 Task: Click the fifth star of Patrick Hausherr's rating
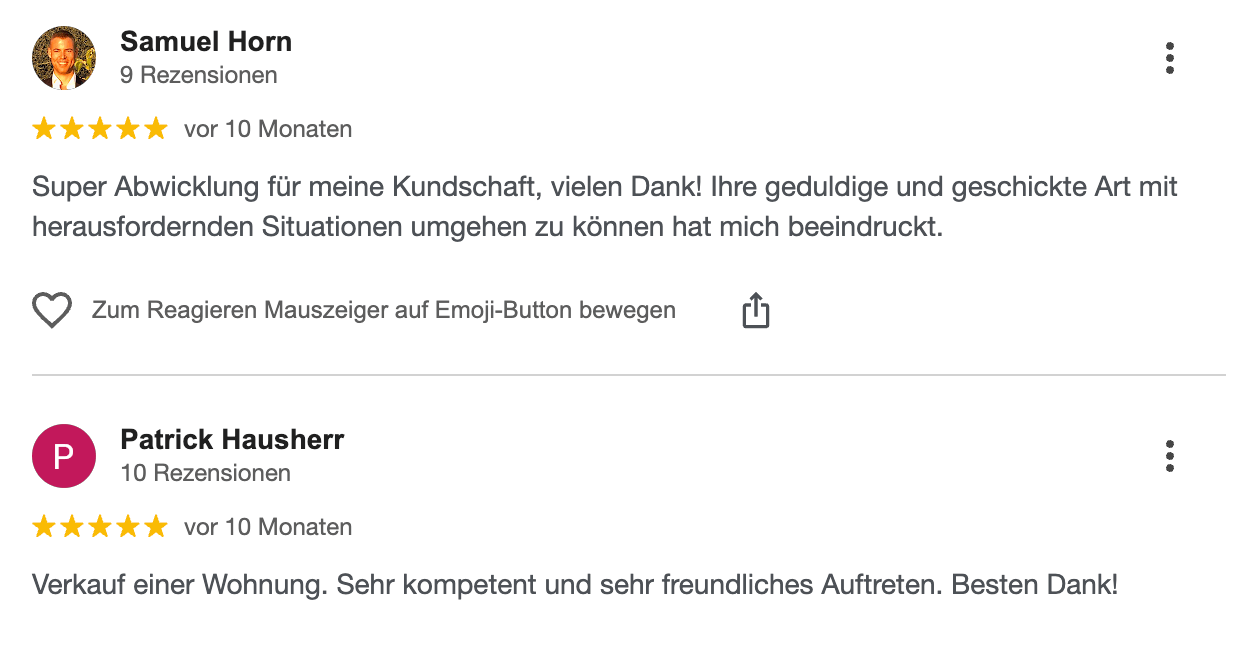[x=155, y=527]
